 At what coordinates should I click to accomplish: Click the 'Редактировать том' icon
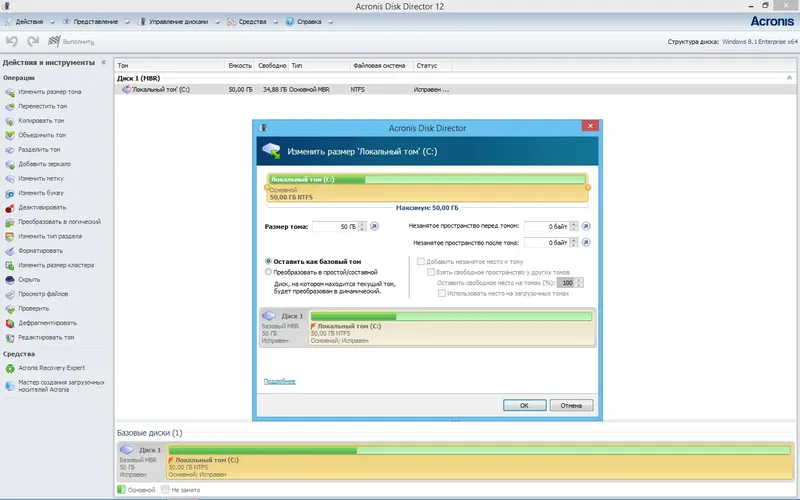coord(10,338)
